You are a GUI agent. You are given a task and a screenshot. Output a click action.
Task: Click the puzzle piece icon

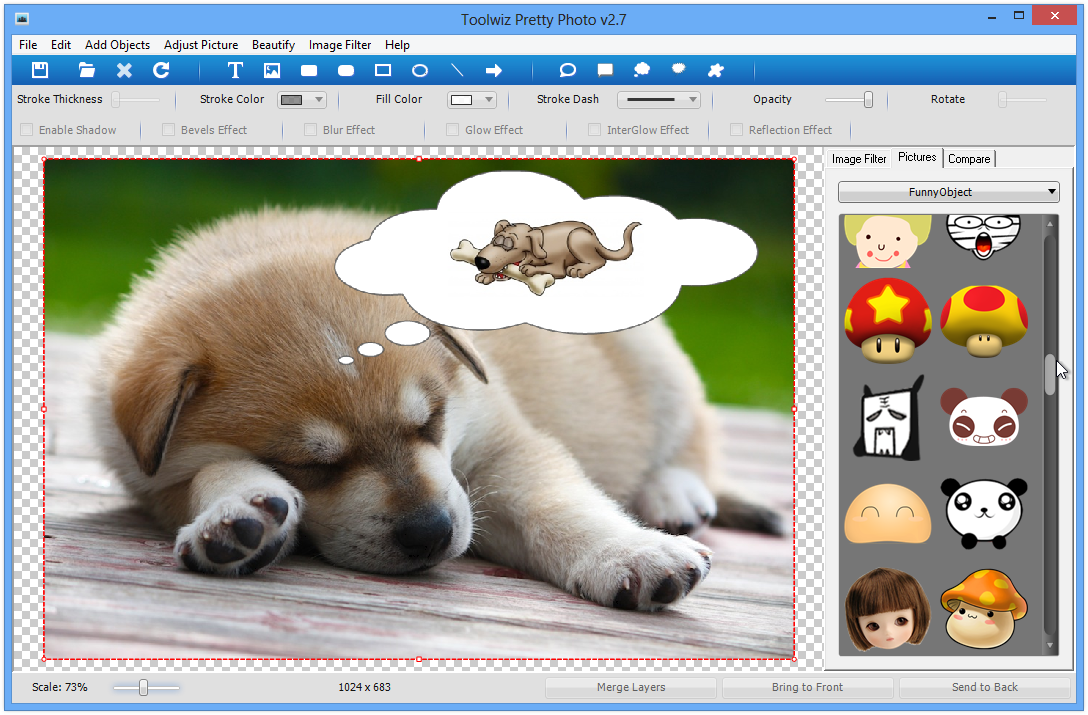coord(715,70)
